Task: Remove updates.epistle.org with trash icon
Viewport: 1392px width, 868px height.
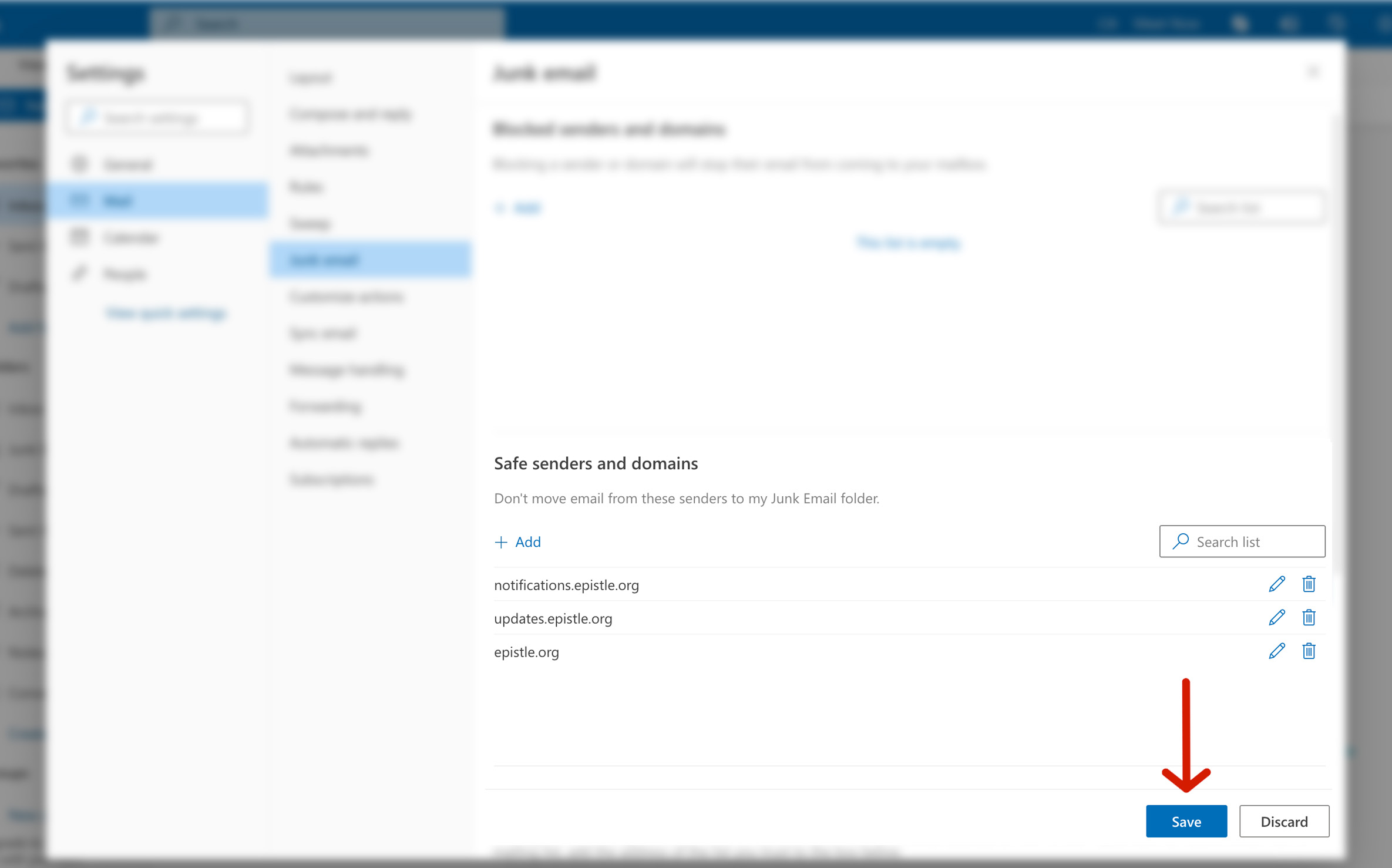Action: click(x=1308, y=618)
